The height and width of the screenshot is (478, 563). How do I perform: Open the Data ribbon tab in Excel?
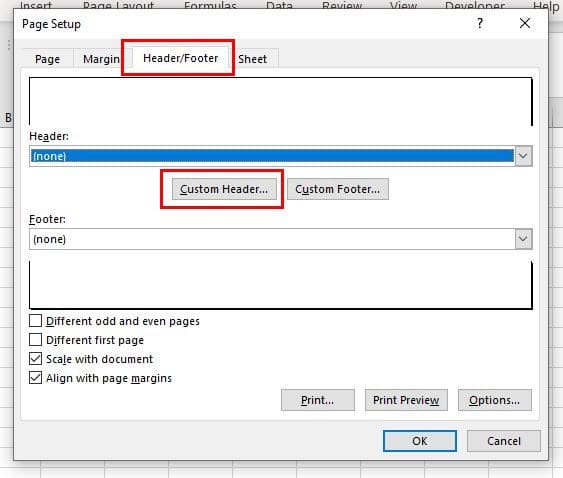click(279, 5)
